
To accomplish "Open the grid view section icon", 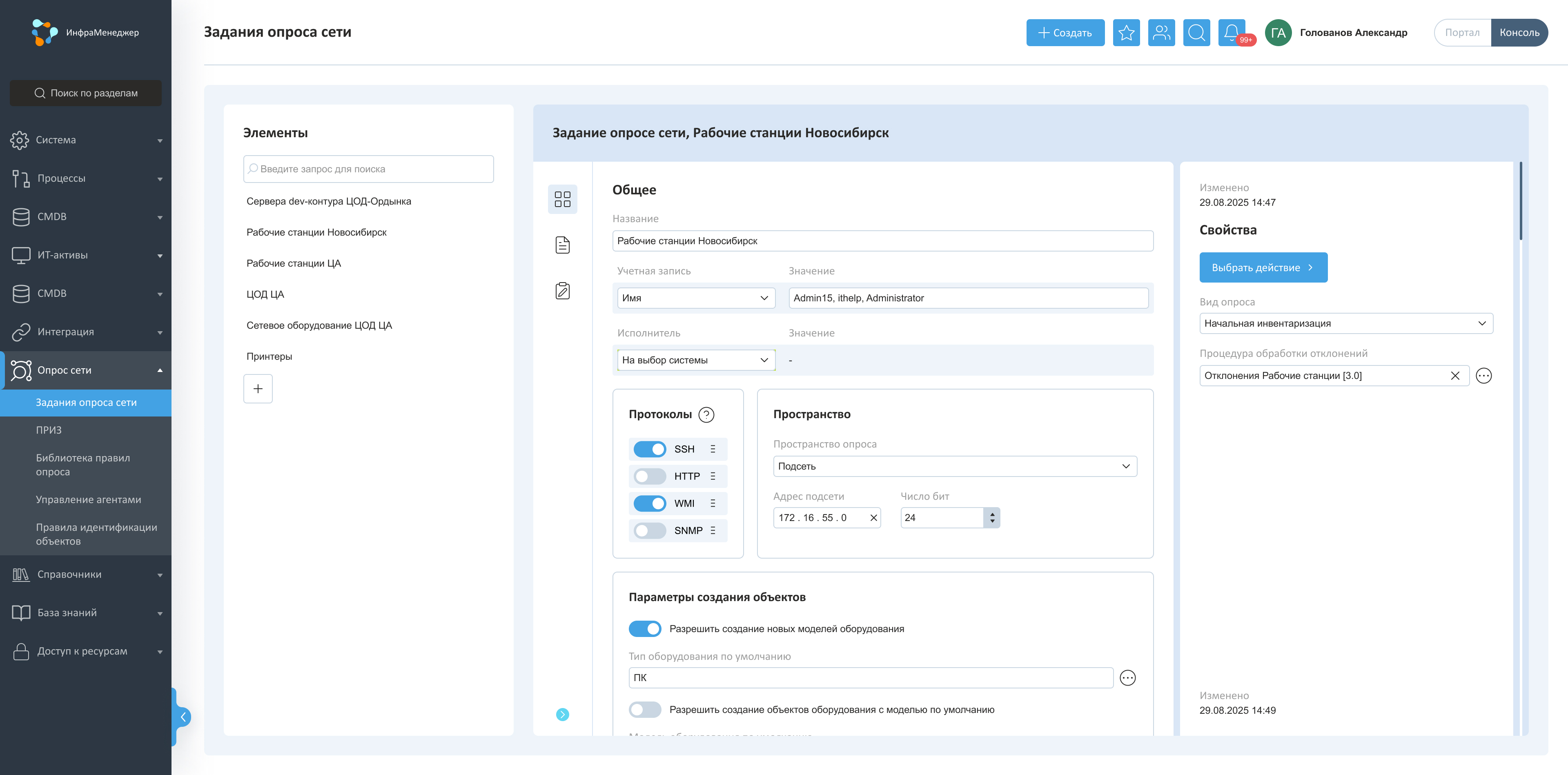I will click(x=562, y=200).
